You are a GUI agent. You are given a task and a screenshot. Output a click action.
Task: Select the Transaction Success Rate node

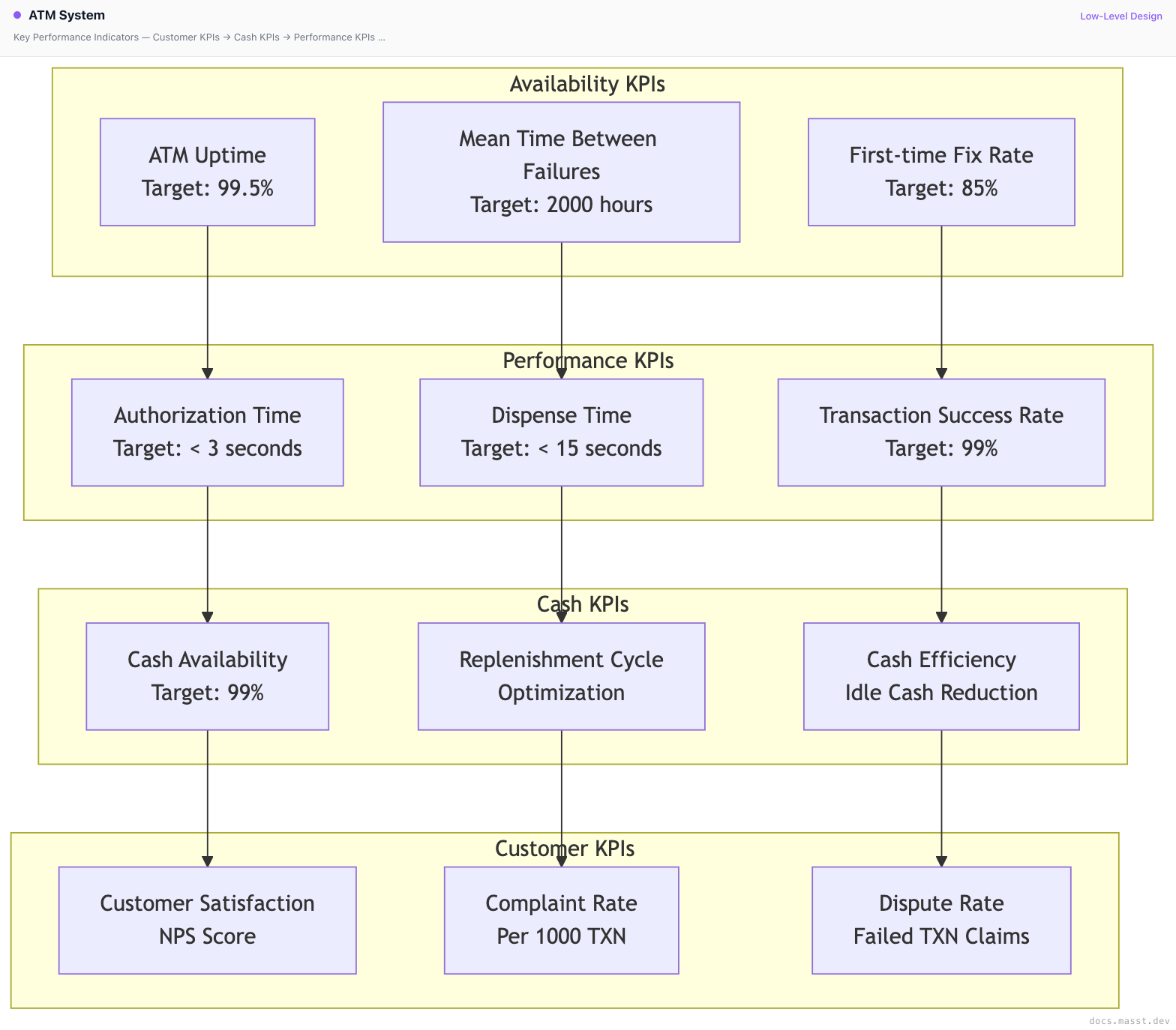(941, 433)
